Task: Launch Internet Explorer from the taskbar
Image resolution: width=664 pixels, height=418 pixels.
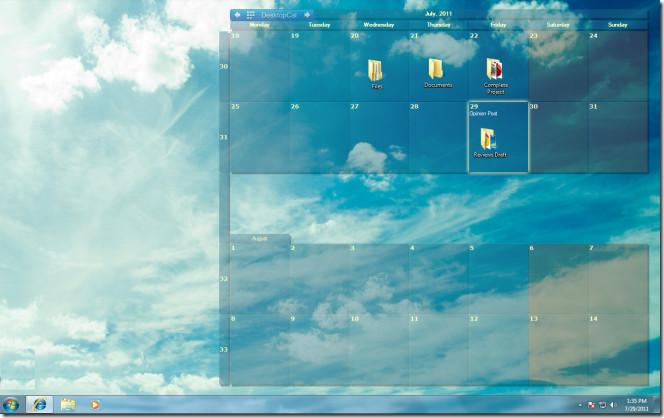Action: pyautogui.click(x=40, y=405)
